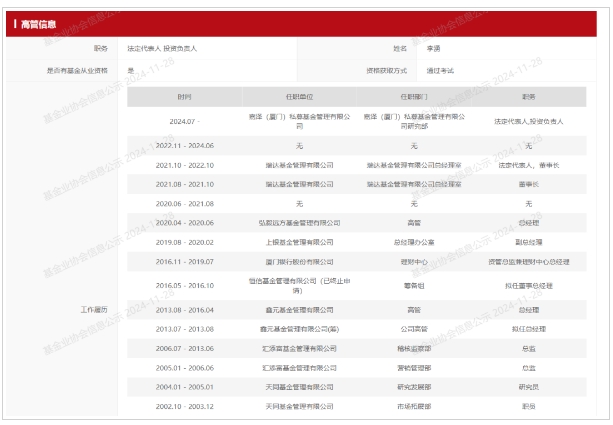Click the 研究发展部 department cell
This screenshot has width=613, height=425.
point(414,387)
